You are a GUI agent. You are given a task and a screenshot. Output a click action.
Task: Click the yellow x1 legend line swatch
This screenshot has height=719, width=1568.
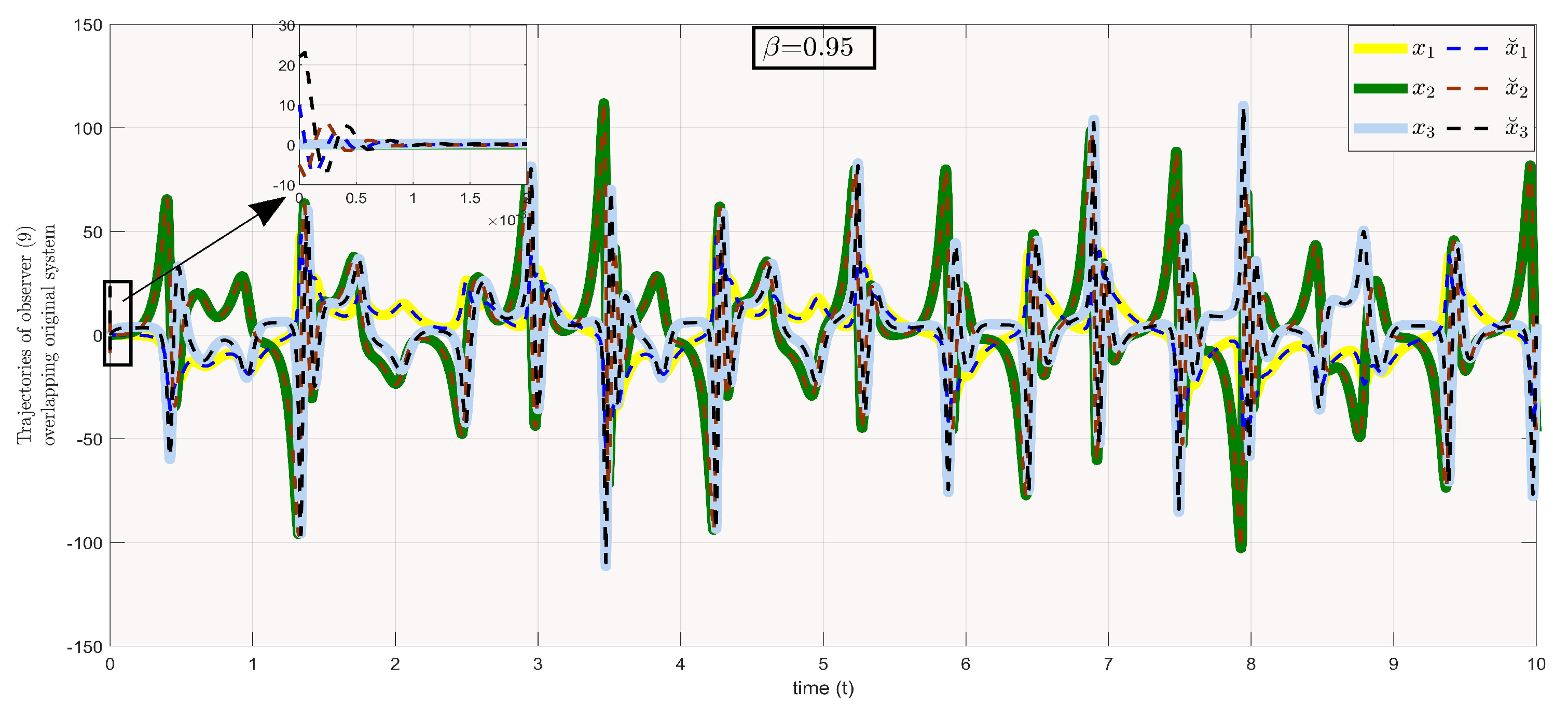point(1380,49)
